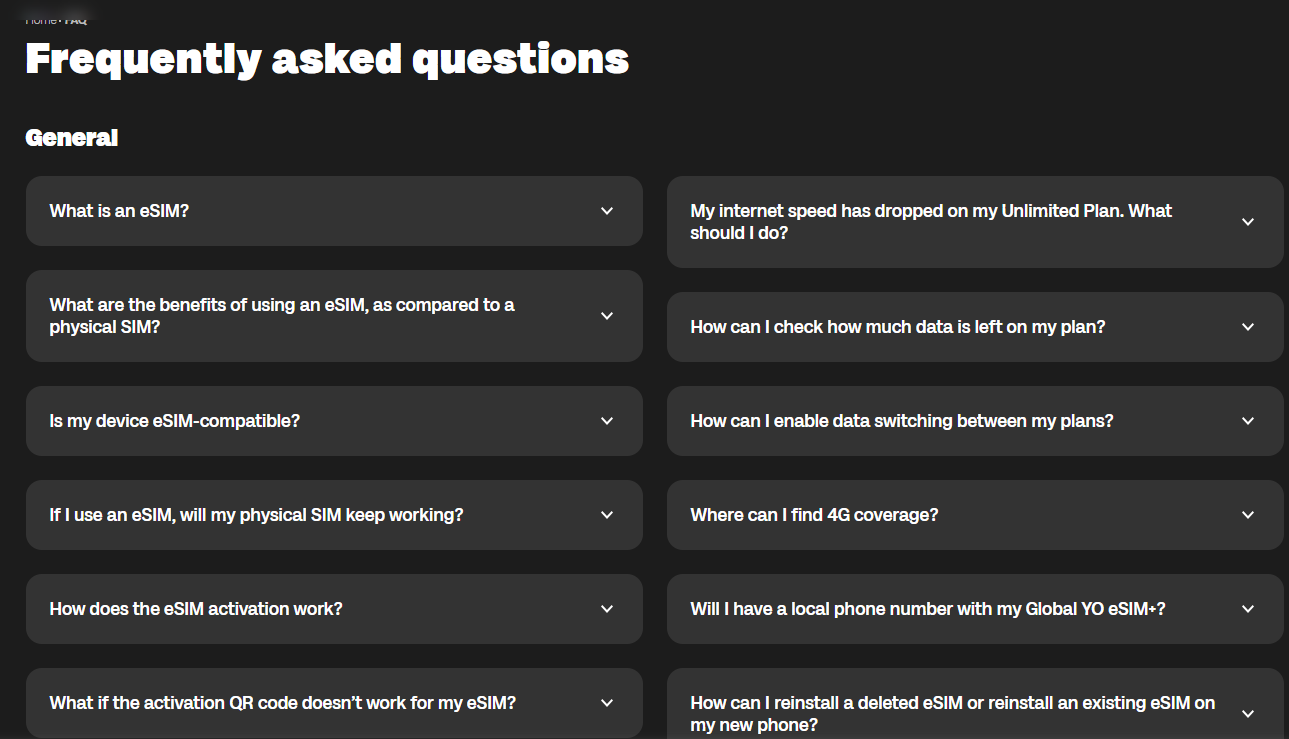Open 'How does the eSIM activation work?'
The height and width of the screenshot is (739, 1289).
coord(196,609)
